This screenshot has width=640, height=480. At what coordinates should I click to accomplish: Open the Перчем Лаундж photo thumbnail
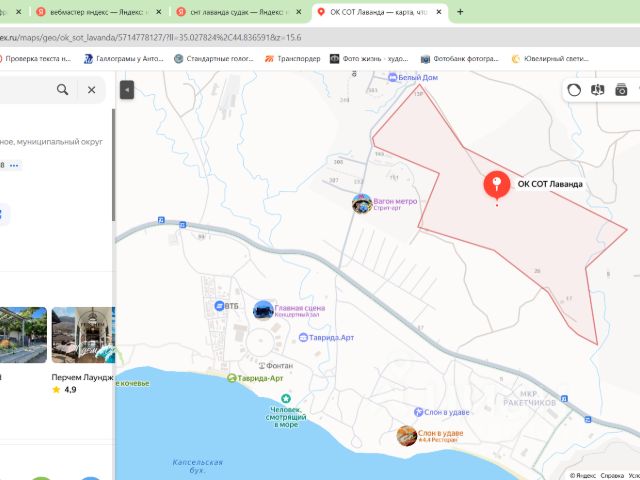coord(83,335)
